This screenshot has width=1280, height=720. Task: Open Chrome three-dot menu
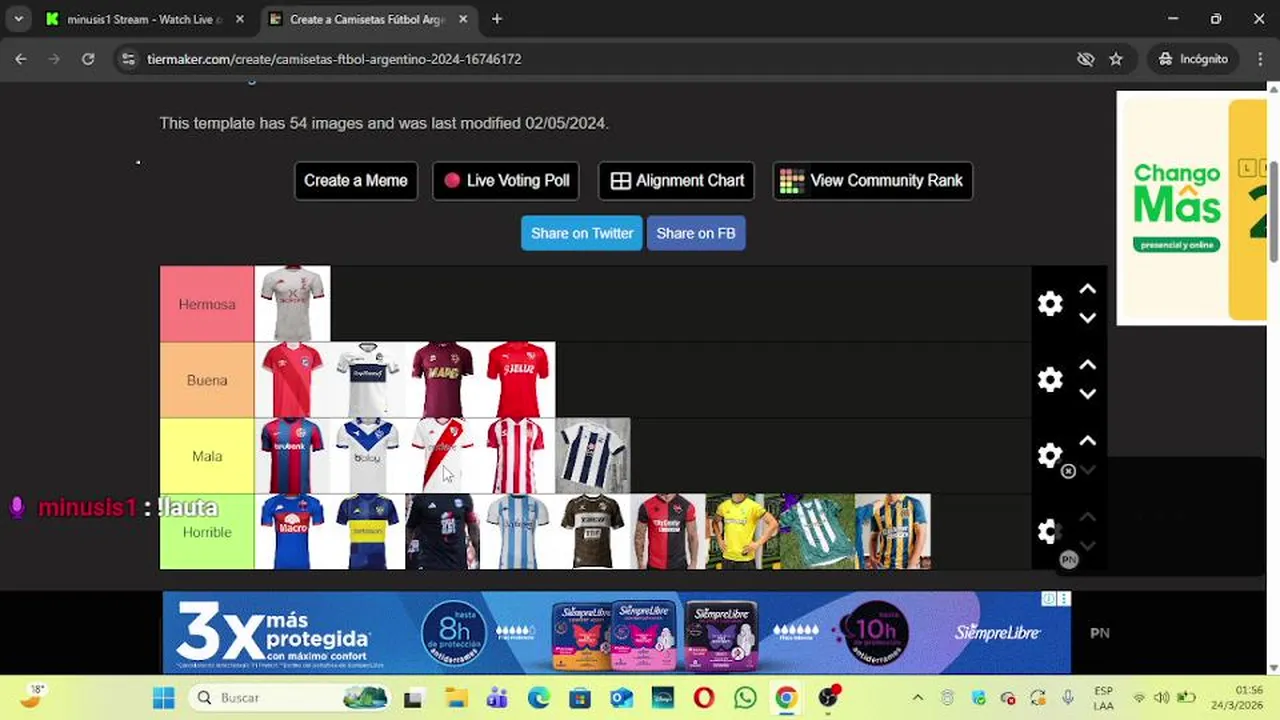coord(1259,59)
